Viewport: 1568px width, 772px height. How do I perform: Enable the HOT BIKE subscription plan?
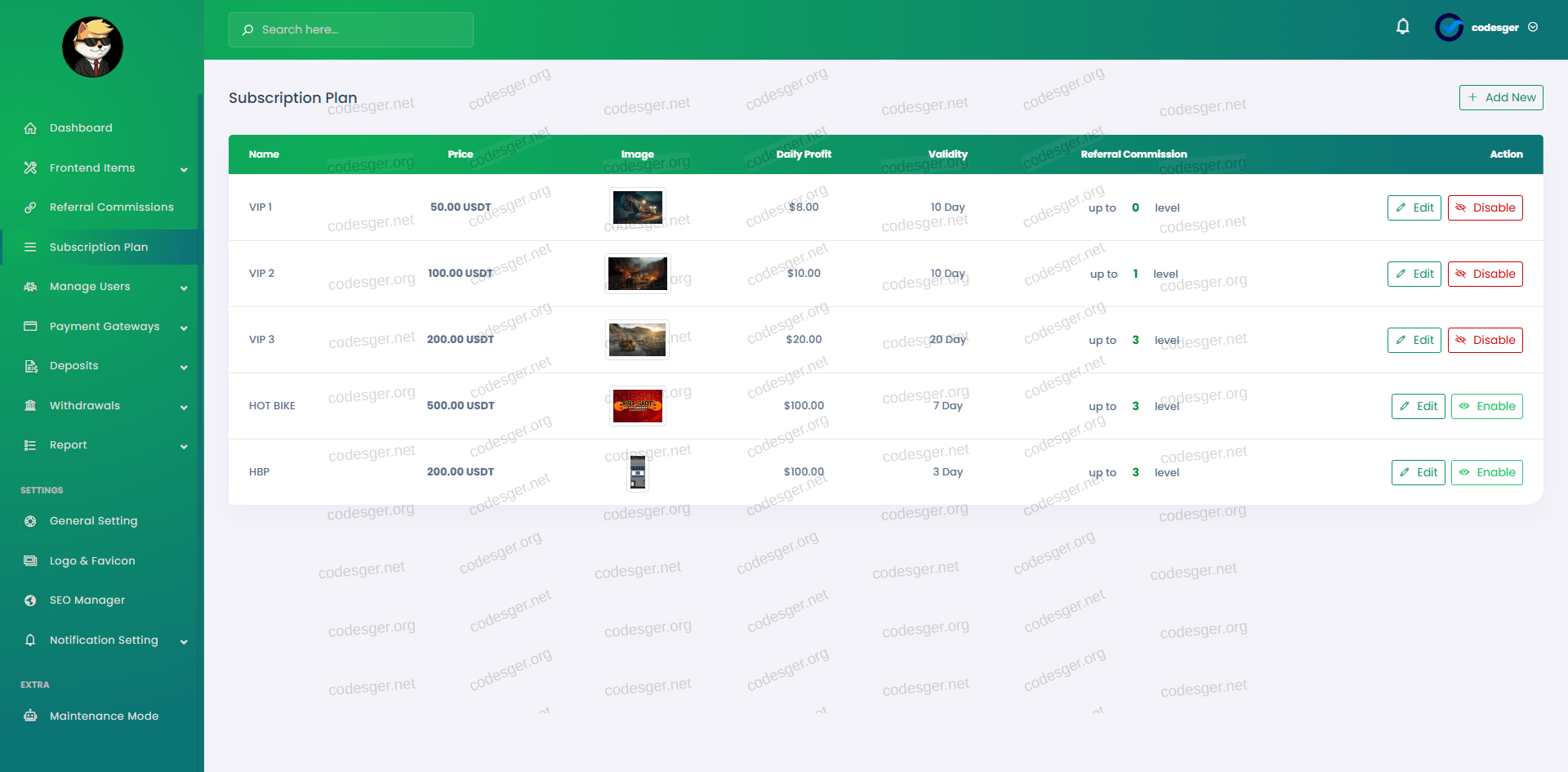[x=1486, y=406]
